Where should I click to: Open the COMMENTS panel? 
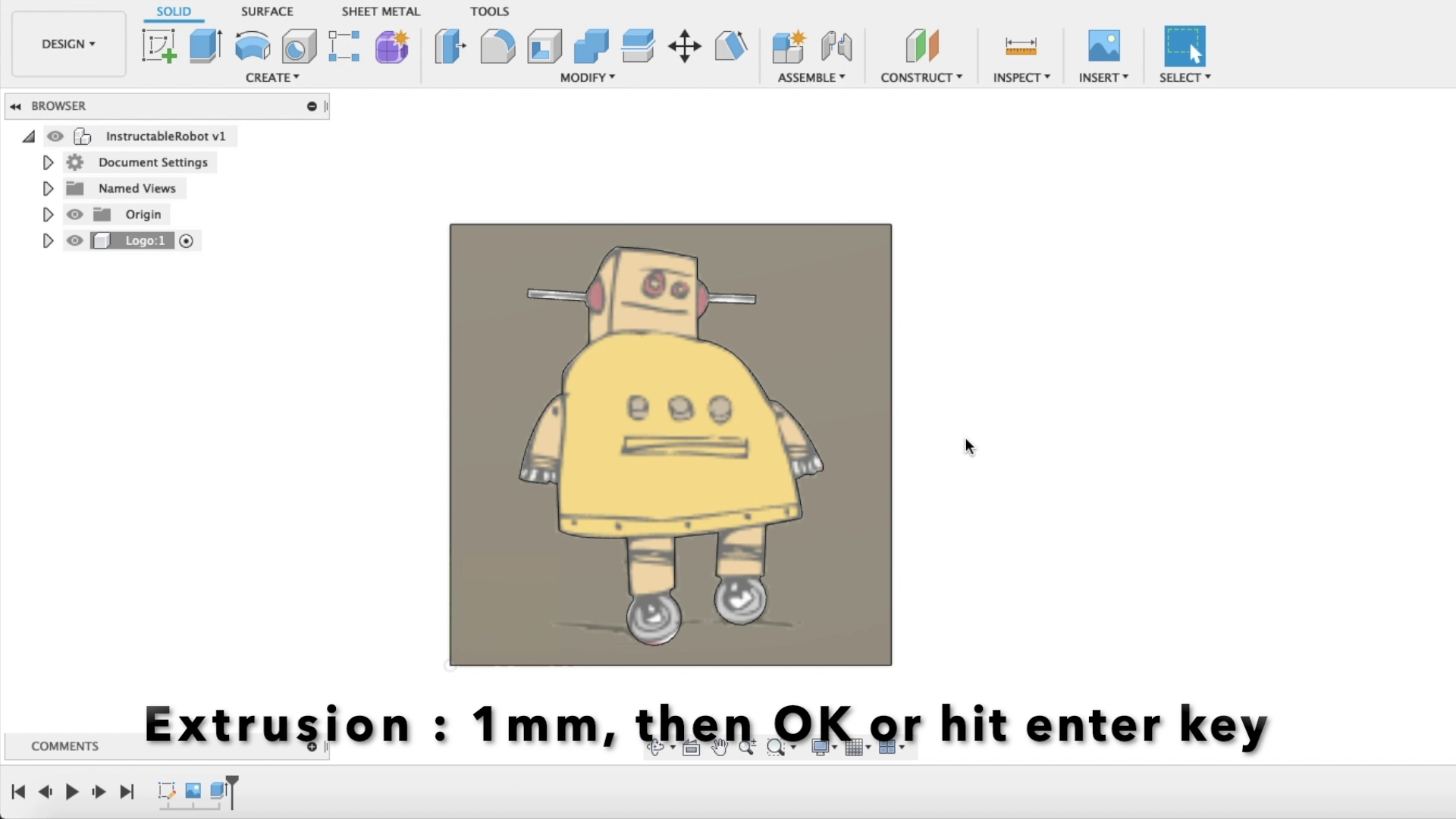64,746
